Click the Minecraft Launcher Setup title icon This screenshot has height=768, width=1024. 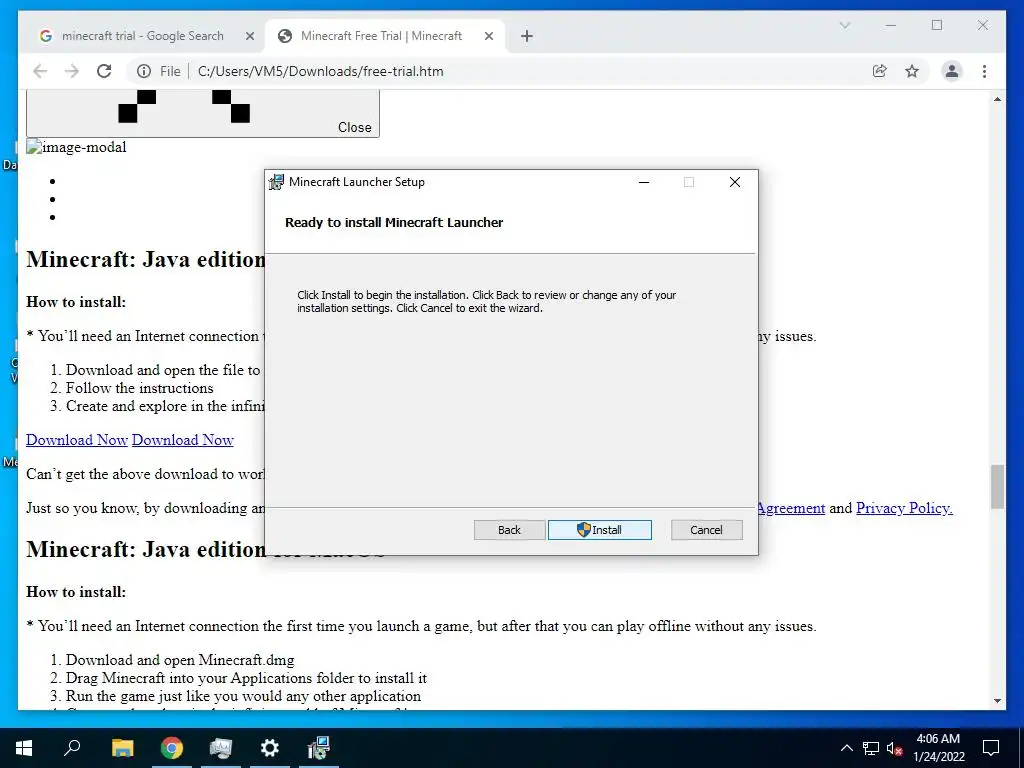(x=277, y=182)
